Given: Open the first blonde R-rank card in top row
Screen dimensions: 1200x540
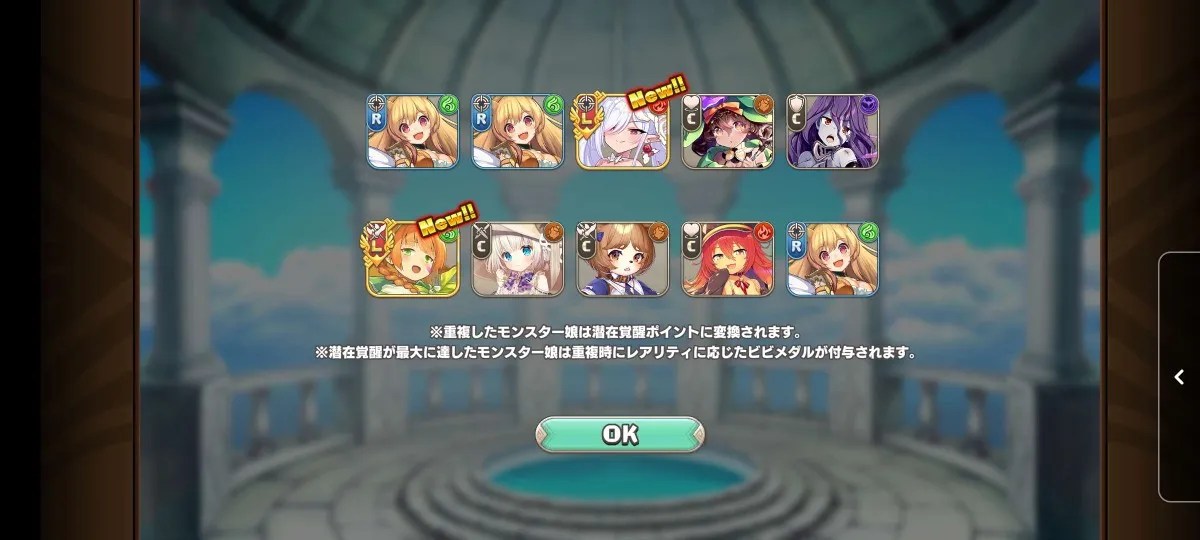Looking at the screenshot, I should click(412, 131).
